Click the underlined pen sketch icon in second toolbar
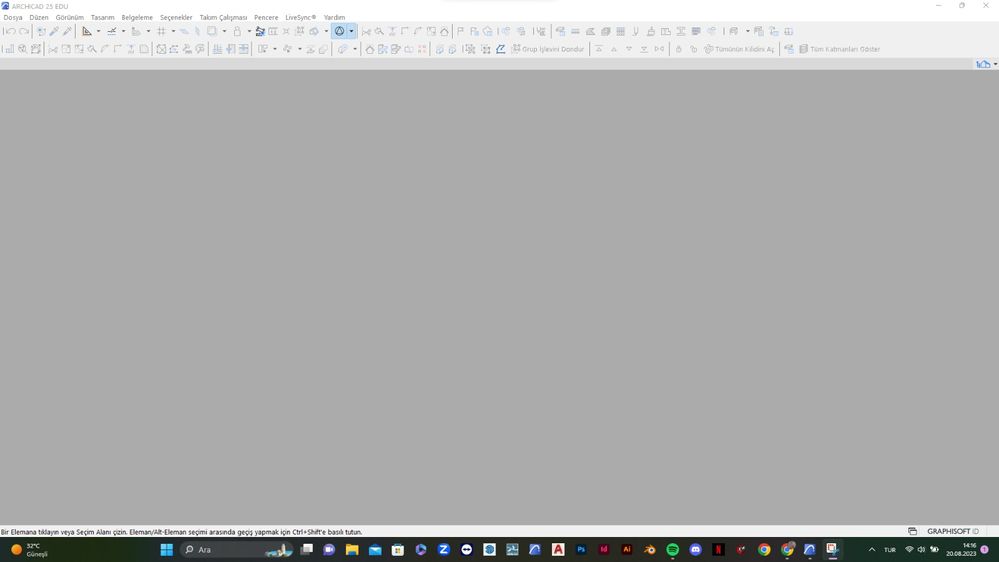This screenshot has height=562, width=999. (501, 49)
